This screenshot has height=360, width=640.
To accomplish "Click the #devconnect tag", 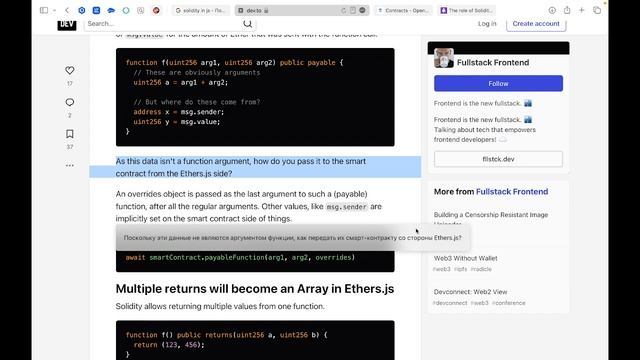I will tap(450, 303).
